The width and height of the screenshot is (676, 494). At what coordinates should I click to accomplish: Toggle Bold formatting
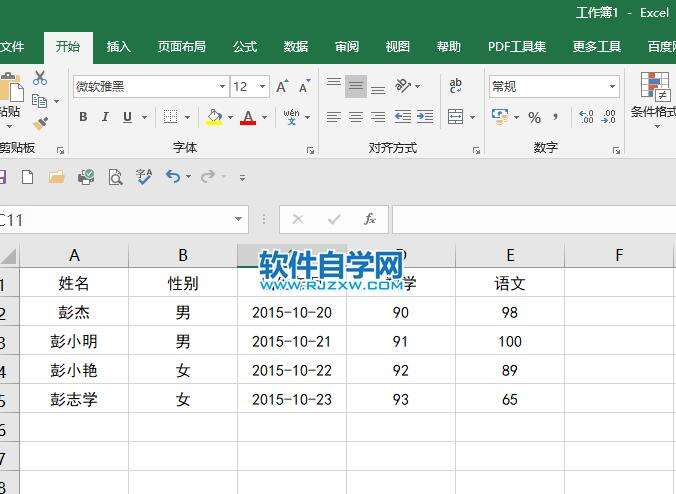[x=83, y=117]
